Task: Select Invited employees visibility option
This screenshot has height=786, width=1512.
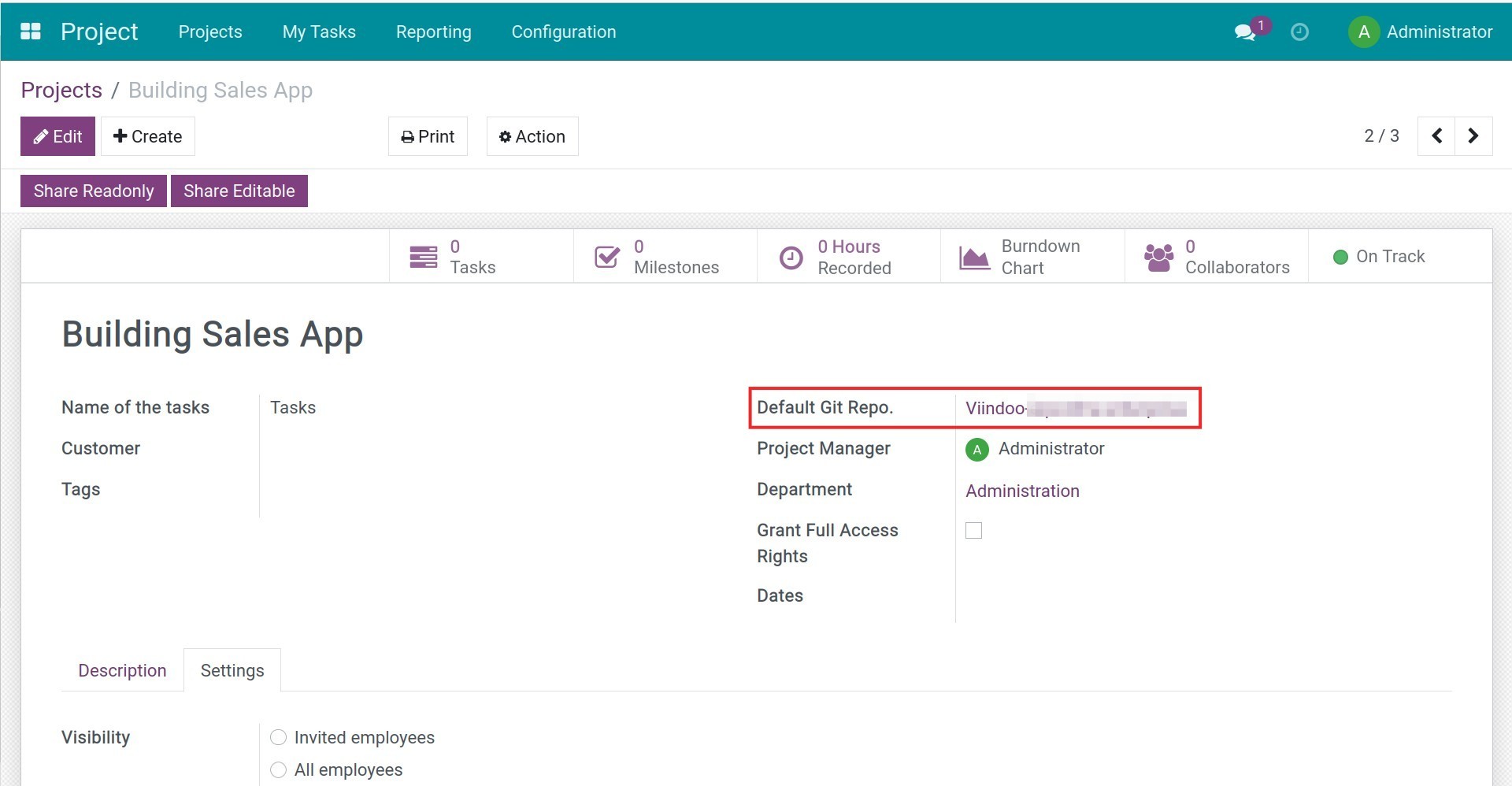Action: [278, 737]
